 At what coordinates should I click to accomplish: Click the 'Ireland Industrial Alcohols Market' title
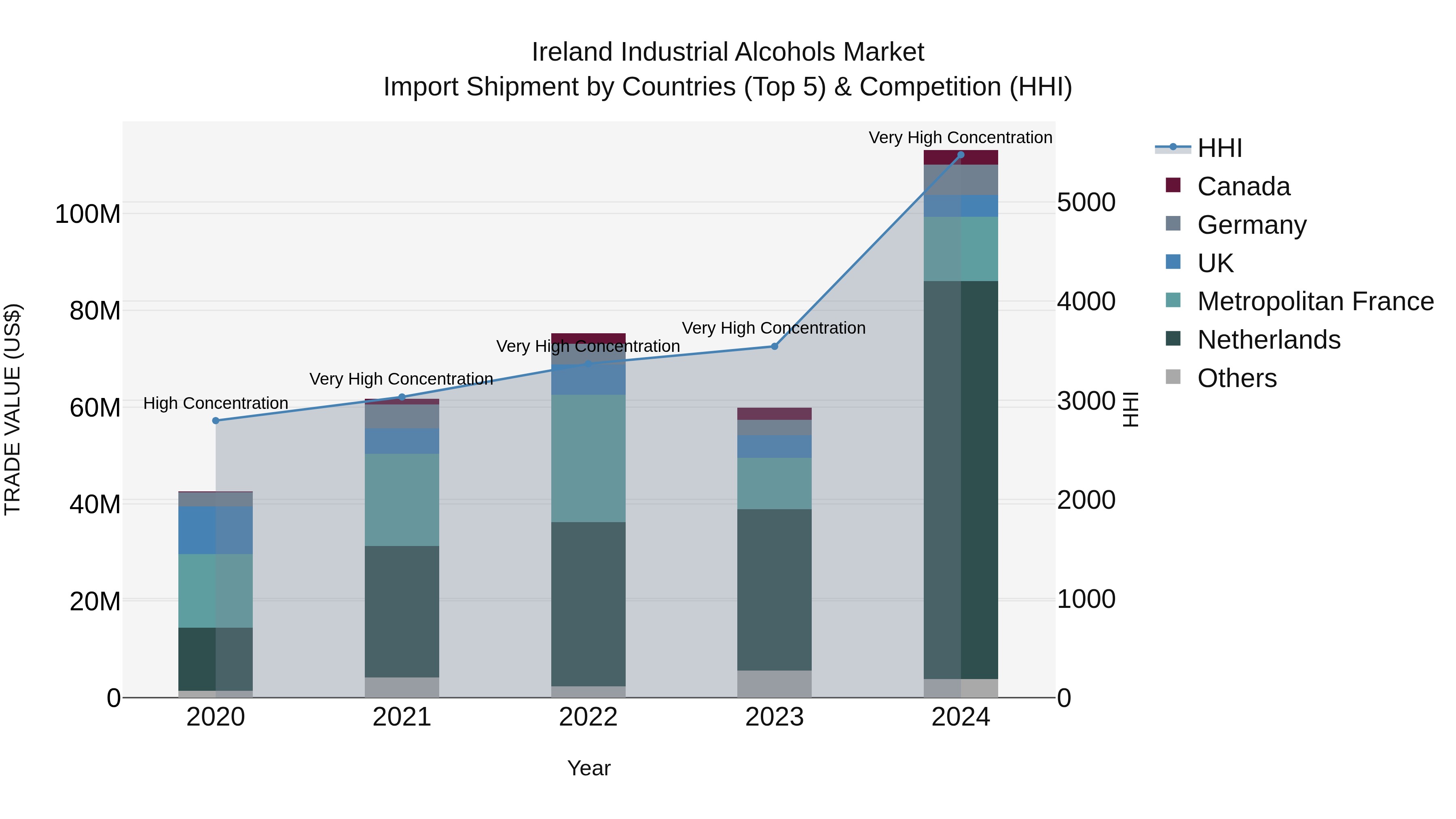[728, 52]
